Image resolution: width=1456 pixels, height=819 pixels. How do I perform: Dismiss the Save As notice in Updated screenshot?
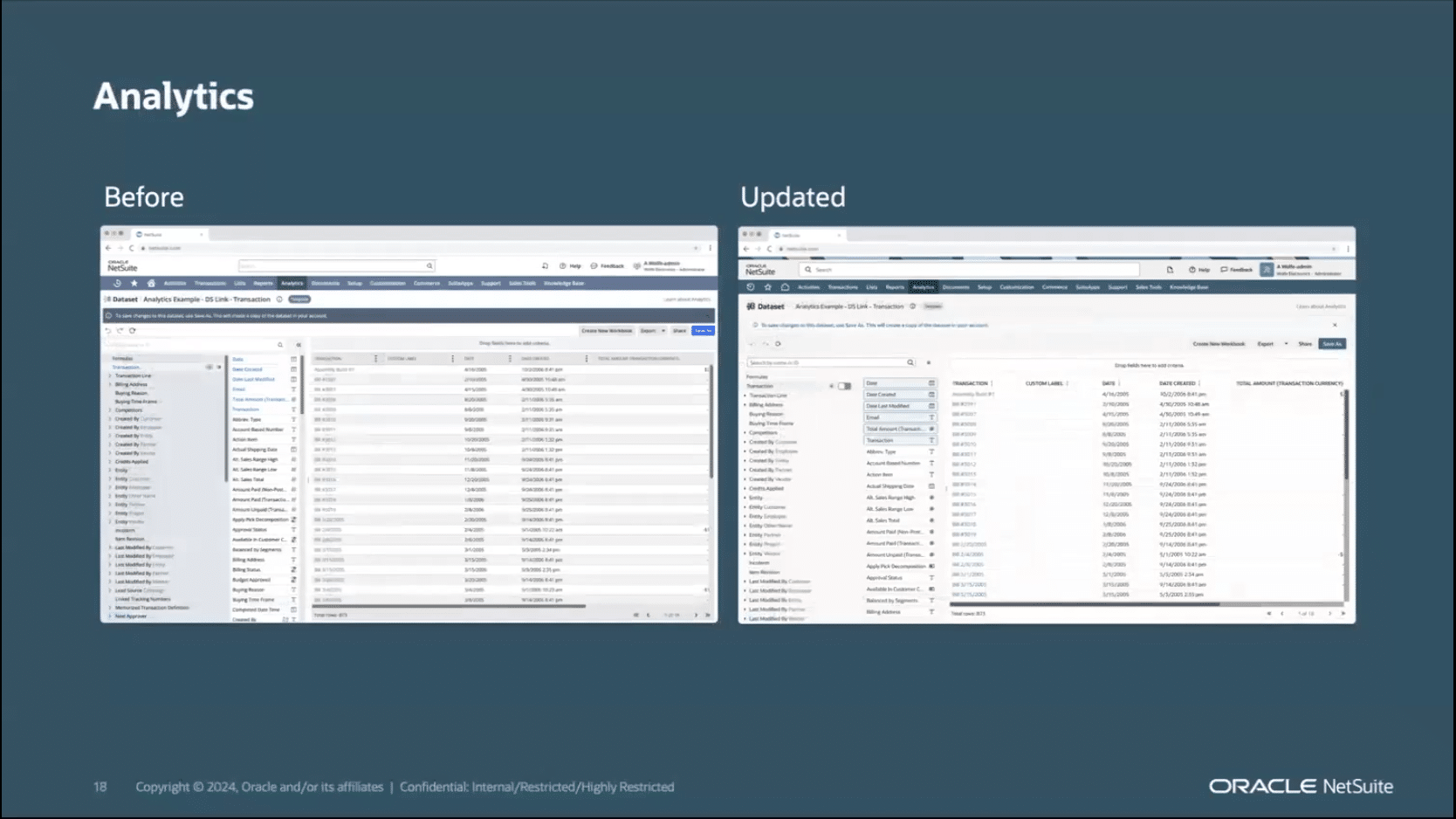click(1335, 325)
